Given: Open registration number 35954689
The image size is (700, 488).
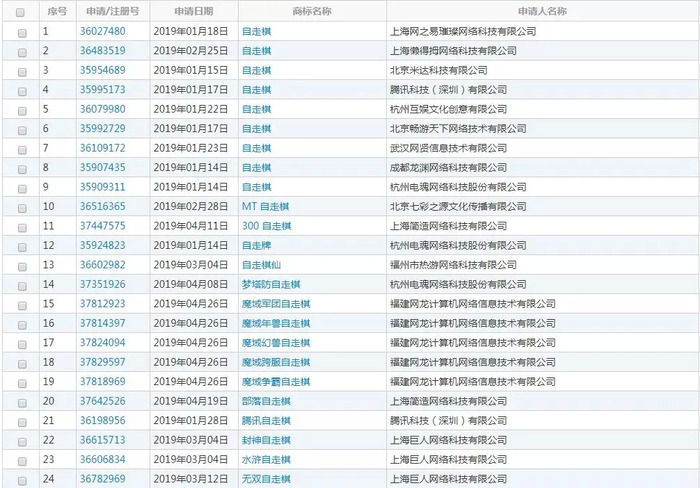Looking at the screenshot, I should [x=103, y=70].
